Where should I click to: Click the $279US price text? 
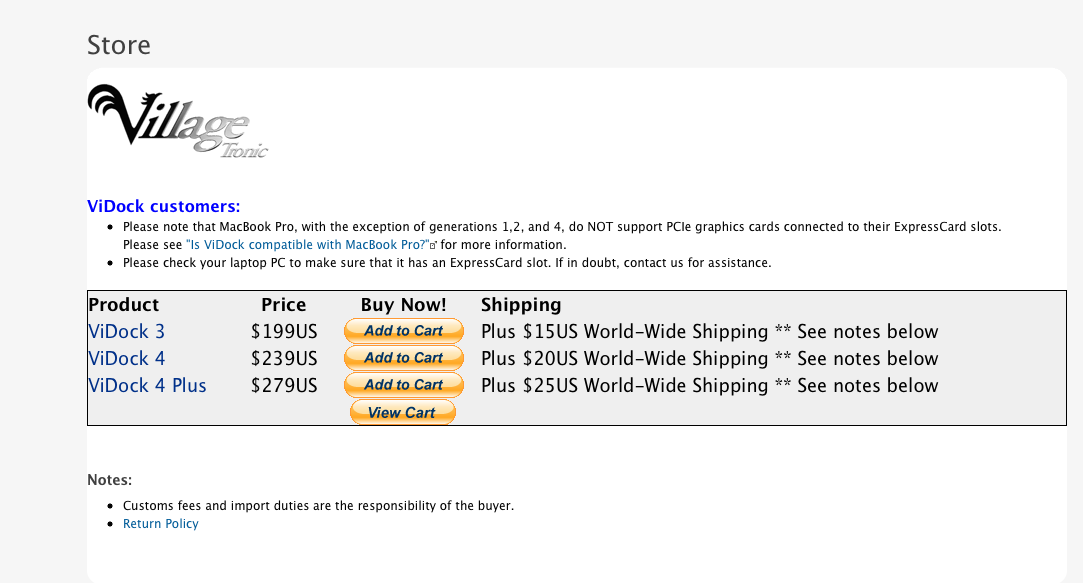pyautogui.click(x=284, y=385)
